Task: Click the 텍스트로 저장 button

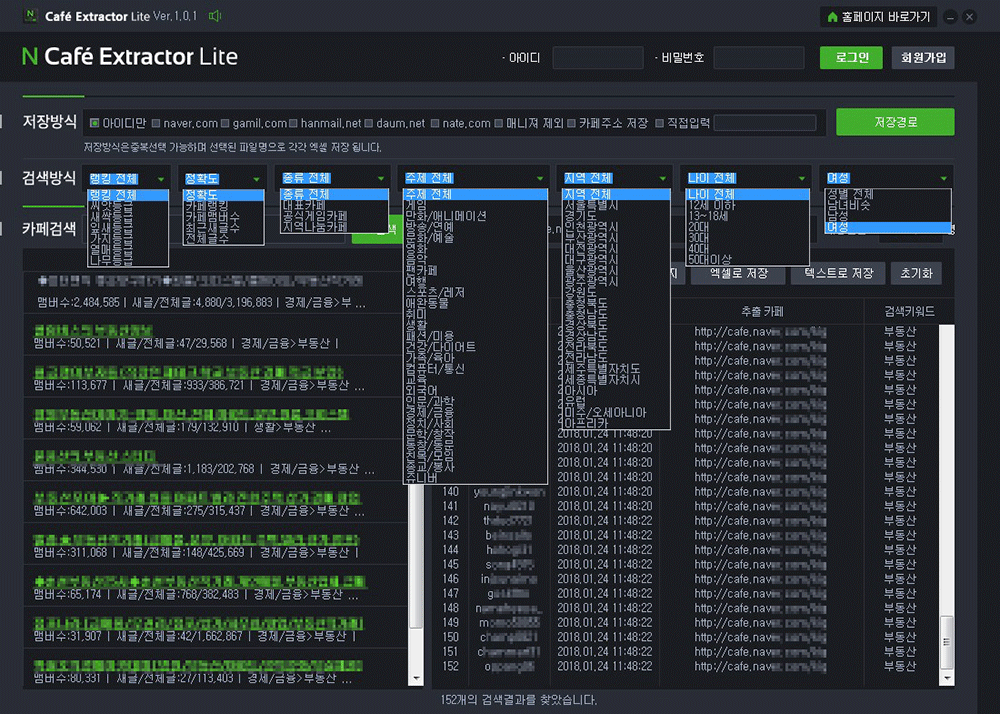Action: 838,273
